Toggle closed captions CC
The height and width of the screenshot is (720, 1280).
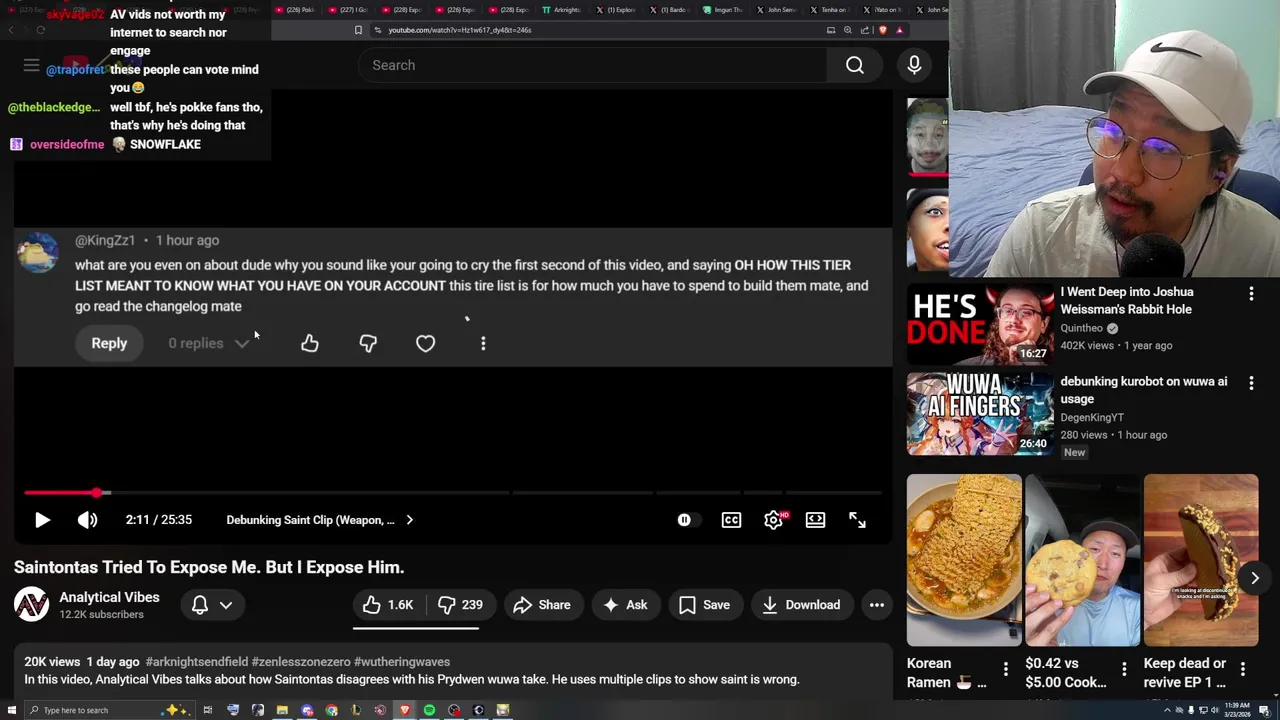click(x=731, y=520)
